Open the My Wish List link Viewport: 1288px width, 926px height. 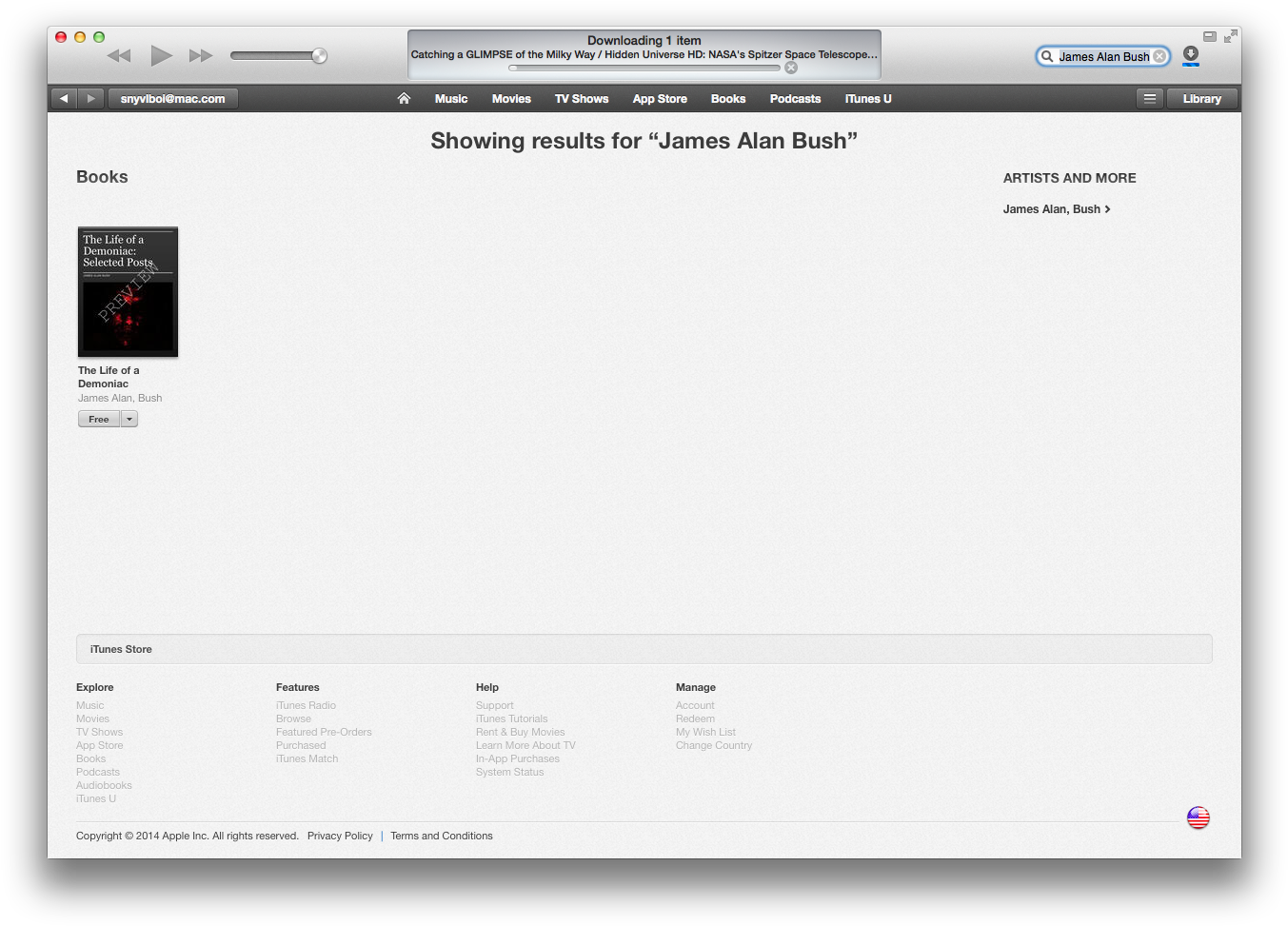click(705, 732)
